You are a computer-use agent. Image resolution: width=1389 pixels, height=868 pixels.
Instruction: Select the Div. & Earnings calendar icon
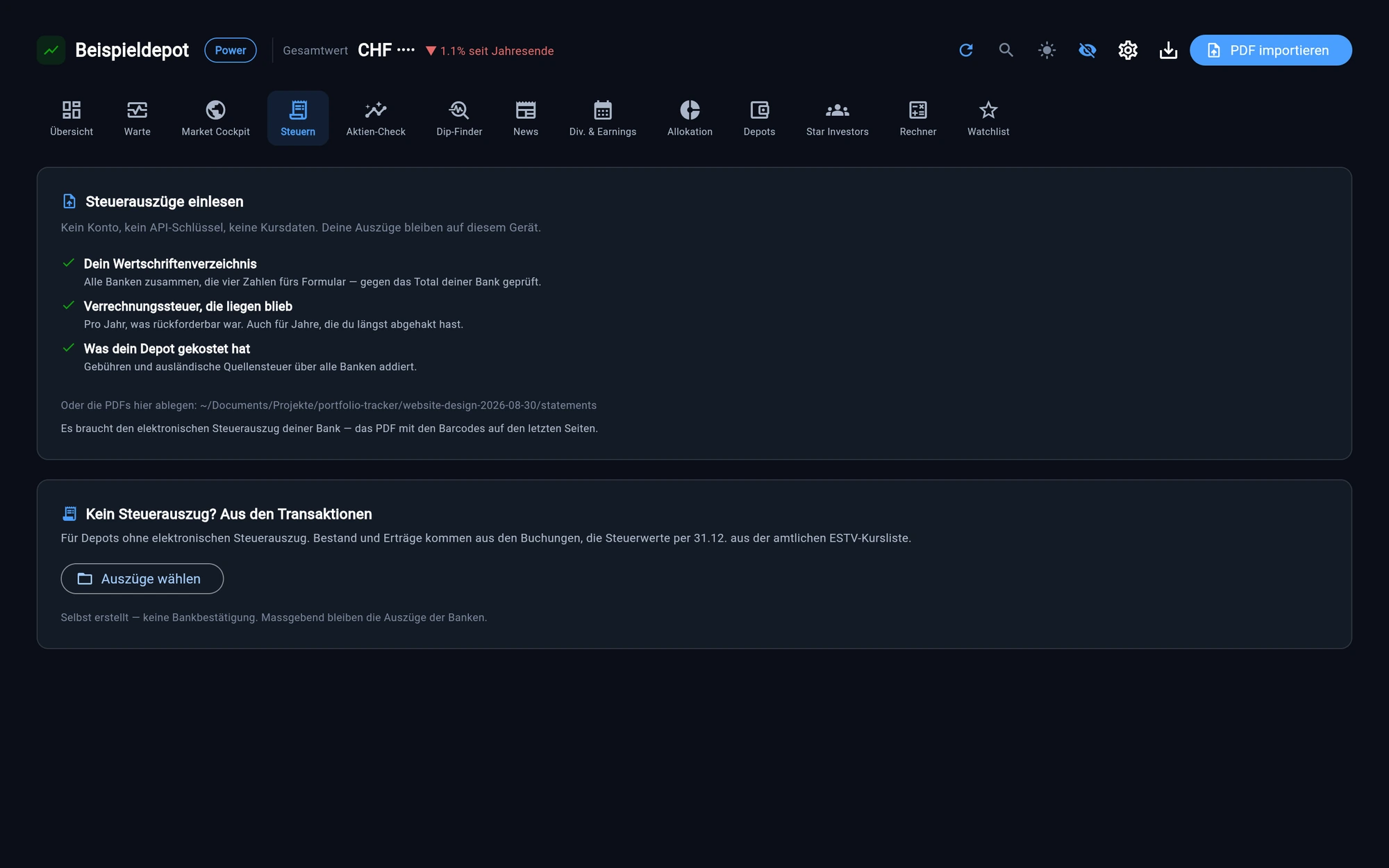603,110
